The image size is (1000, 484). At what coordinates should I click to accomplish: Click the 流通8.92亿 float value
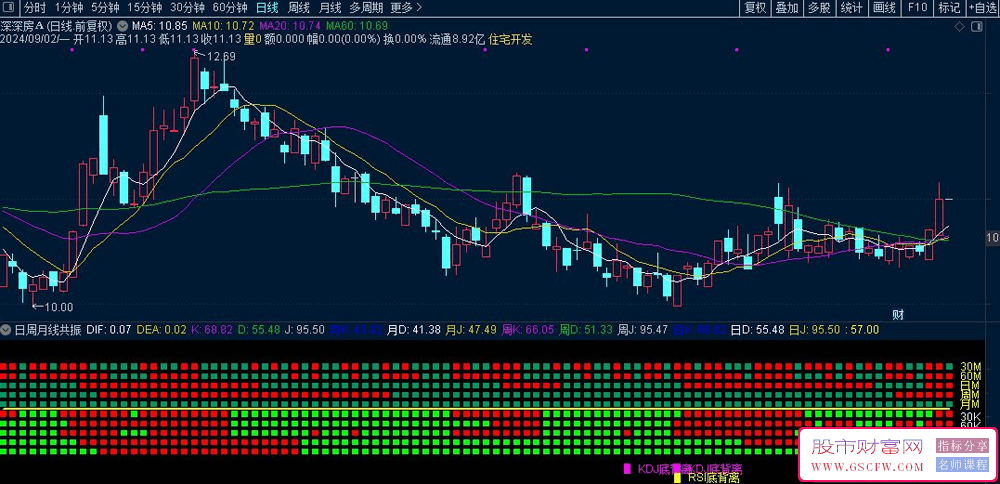point(457,39)
